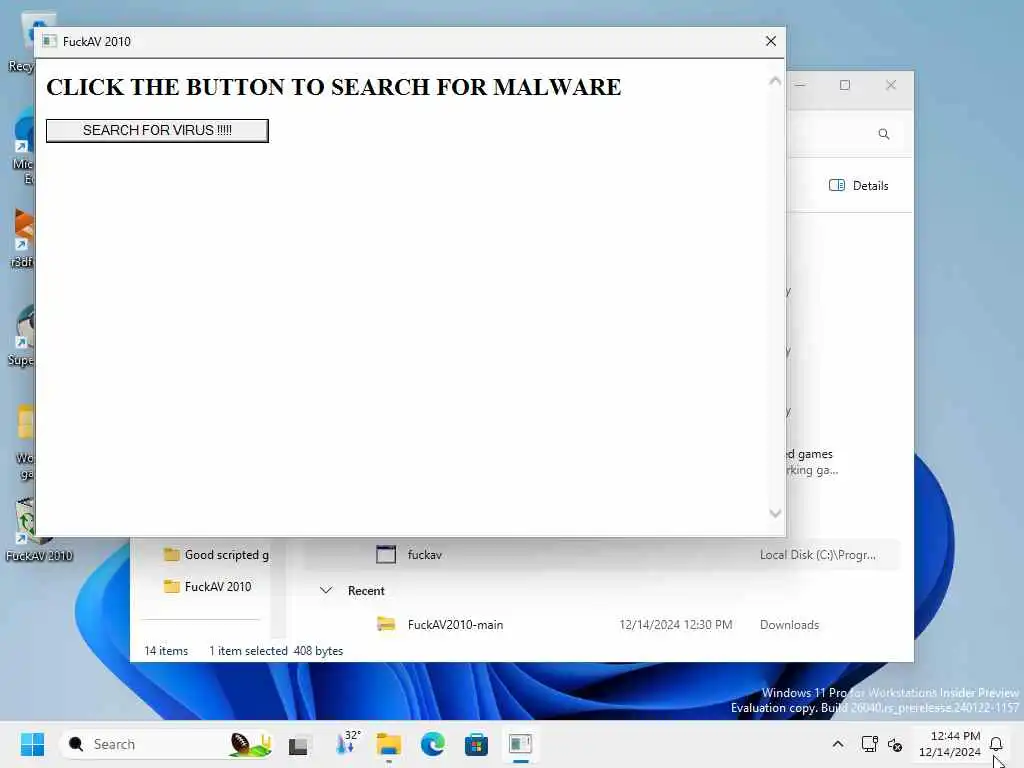Click the fuckav file icon

click(x=386, y=554)
